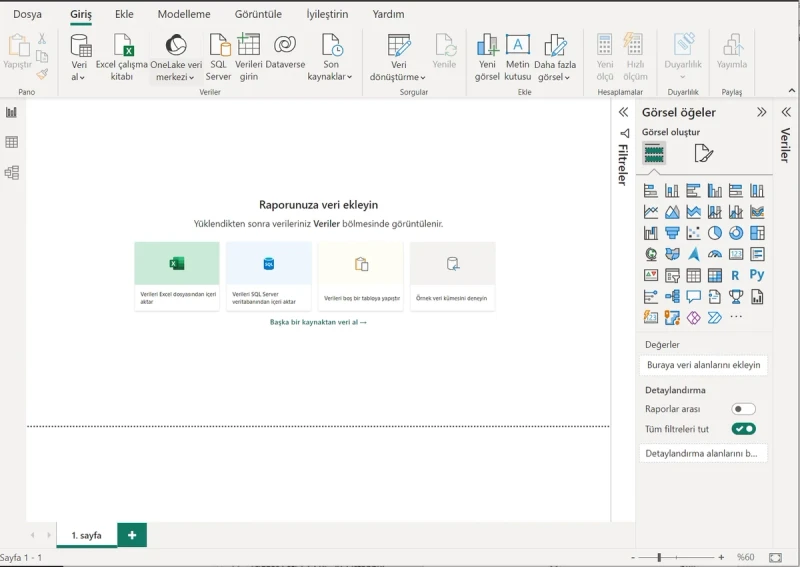Paste data into blank table card

[361, 276]
